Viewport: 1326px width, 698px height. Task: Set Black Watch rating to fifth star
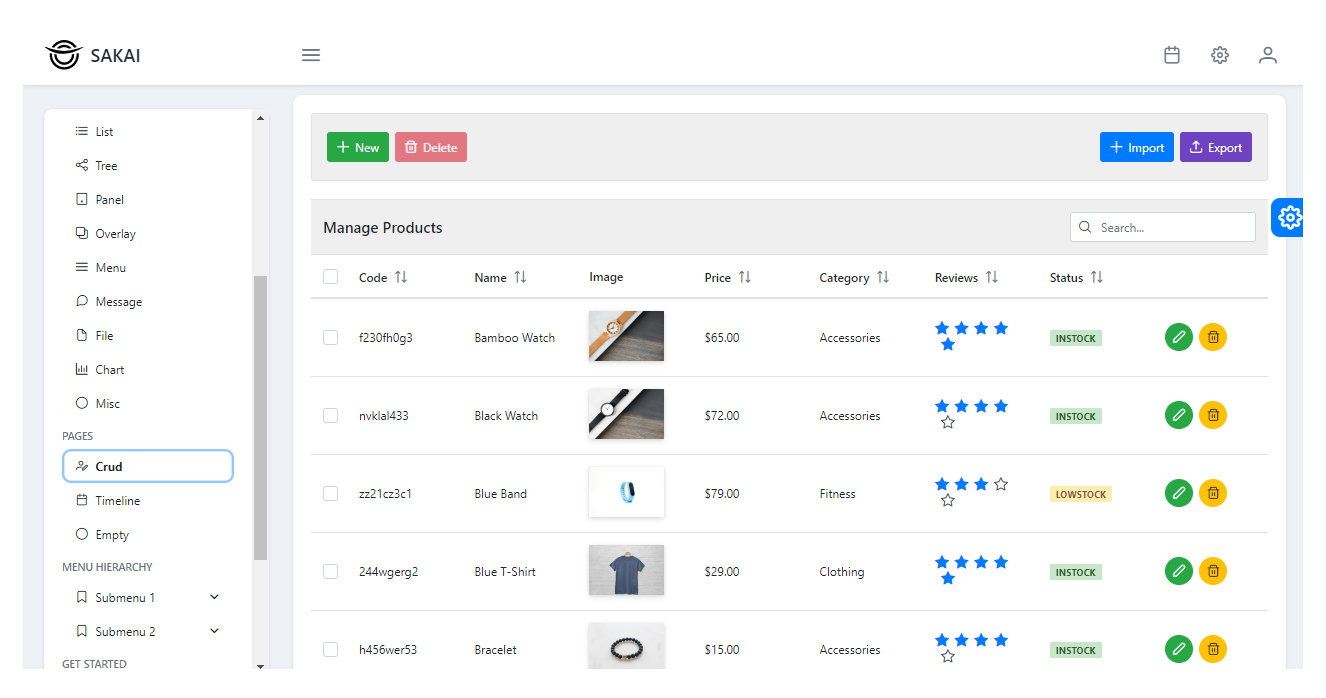[948, 423]
